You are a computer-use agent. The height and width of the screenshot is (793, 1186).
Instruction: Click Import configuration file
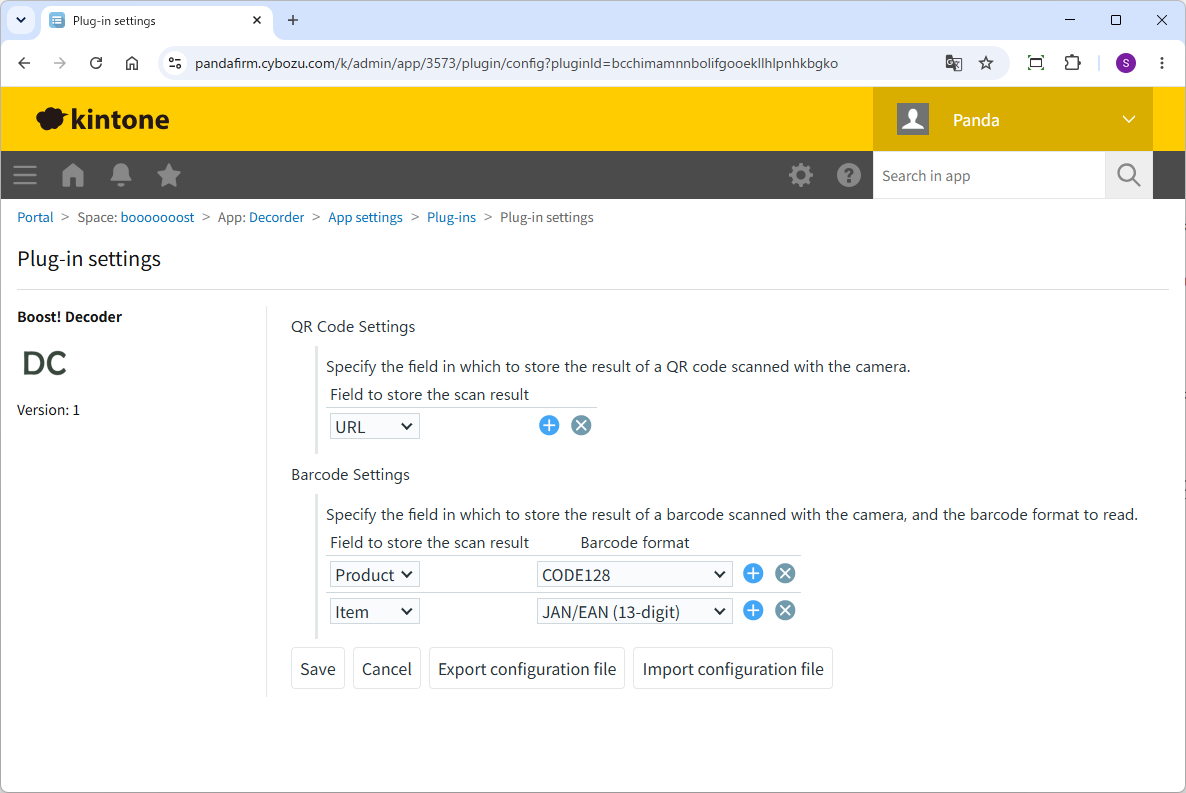(733, 668)
